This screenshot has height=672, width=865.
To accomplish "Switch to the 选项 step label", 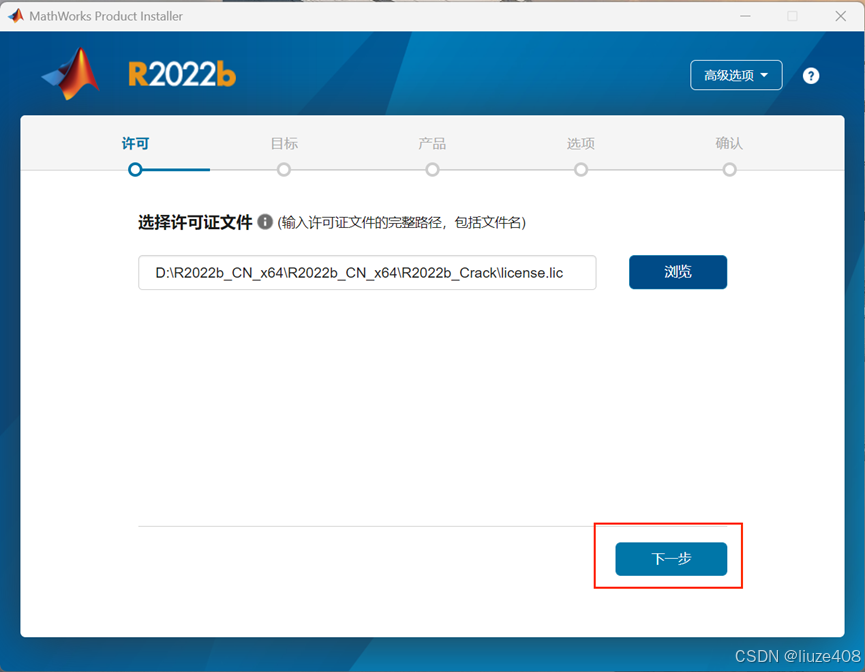I will (580, 143).
